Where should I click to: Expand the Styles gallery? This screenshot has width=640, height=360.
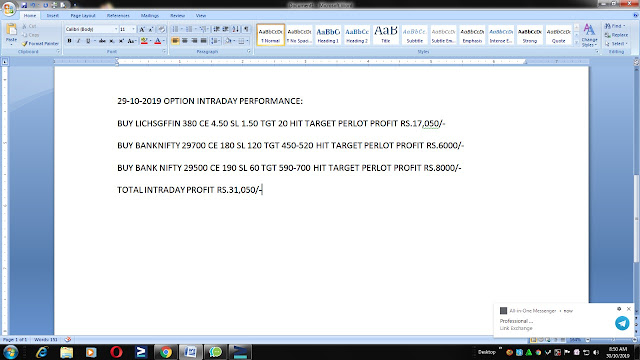click(x=576, y=42)
